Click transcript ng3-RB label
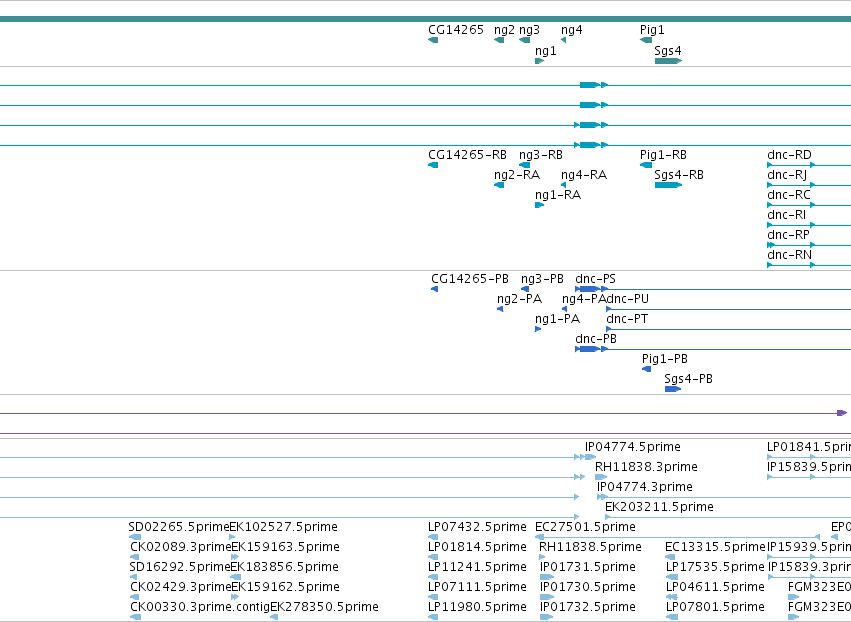Image resolution: width=851 pixels, height=622 pixels. coord(541,155)
